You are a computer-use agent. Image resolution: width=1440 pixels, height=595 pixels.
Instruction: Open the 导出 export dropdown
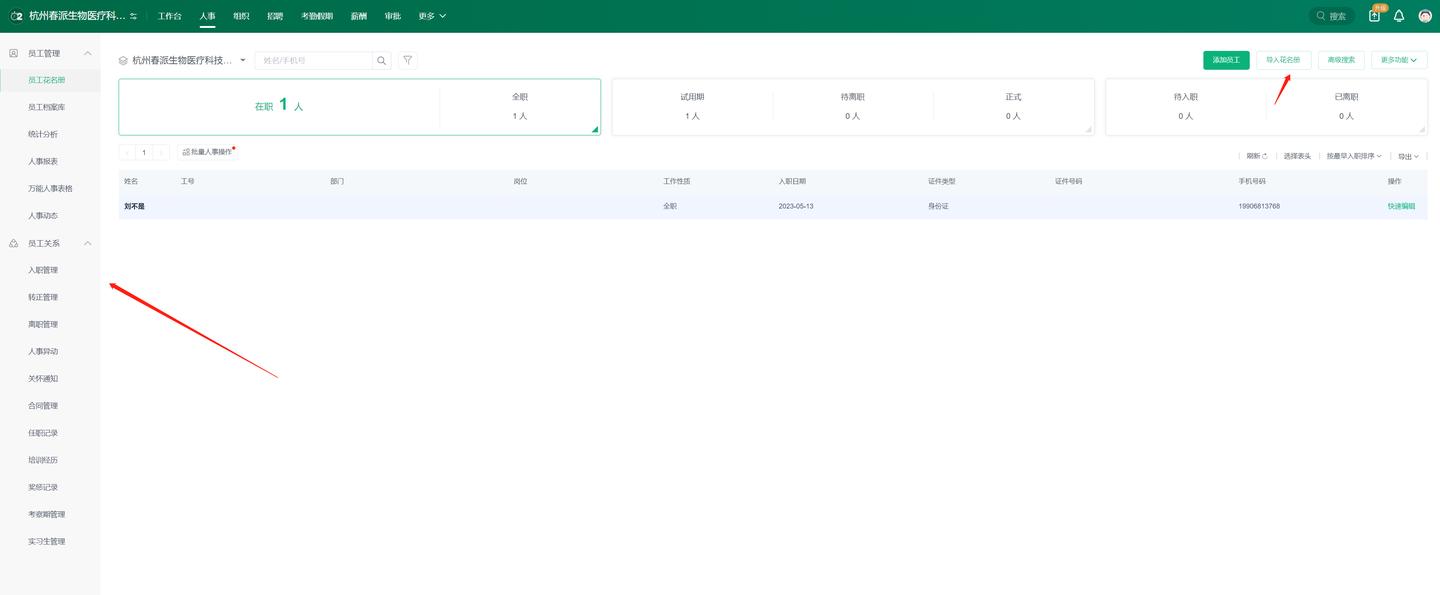[1408, 157]
